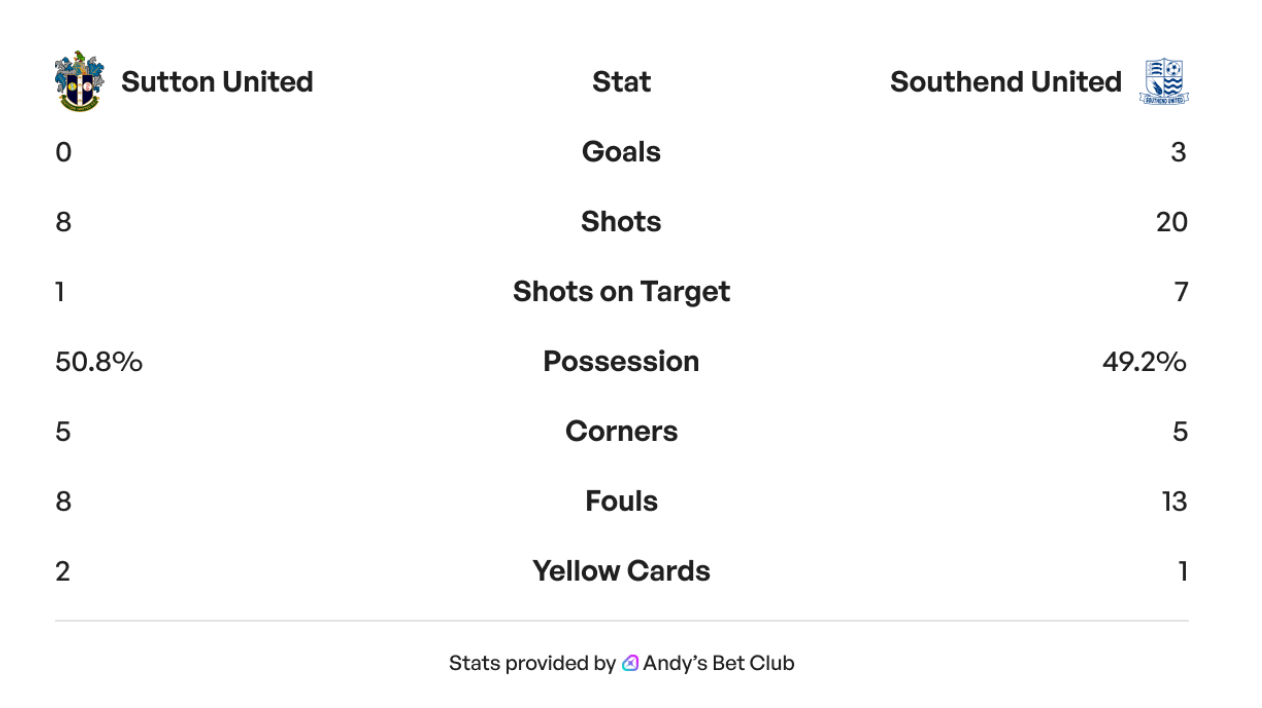The height and width of the screenshot is (708, 1262).
Task: Click Southend's 3 goals value
Action: tap(1178, 152)
